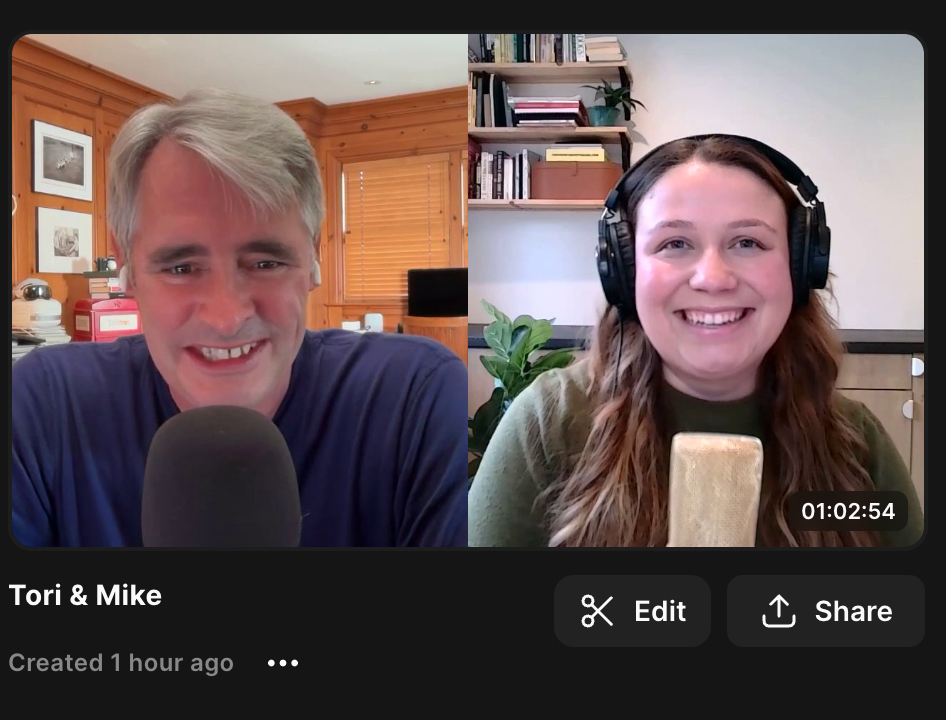Viewport: 946px width, 720px height.
Task: Select the "Tori & Mike" recording title
Action: point(85,596)
